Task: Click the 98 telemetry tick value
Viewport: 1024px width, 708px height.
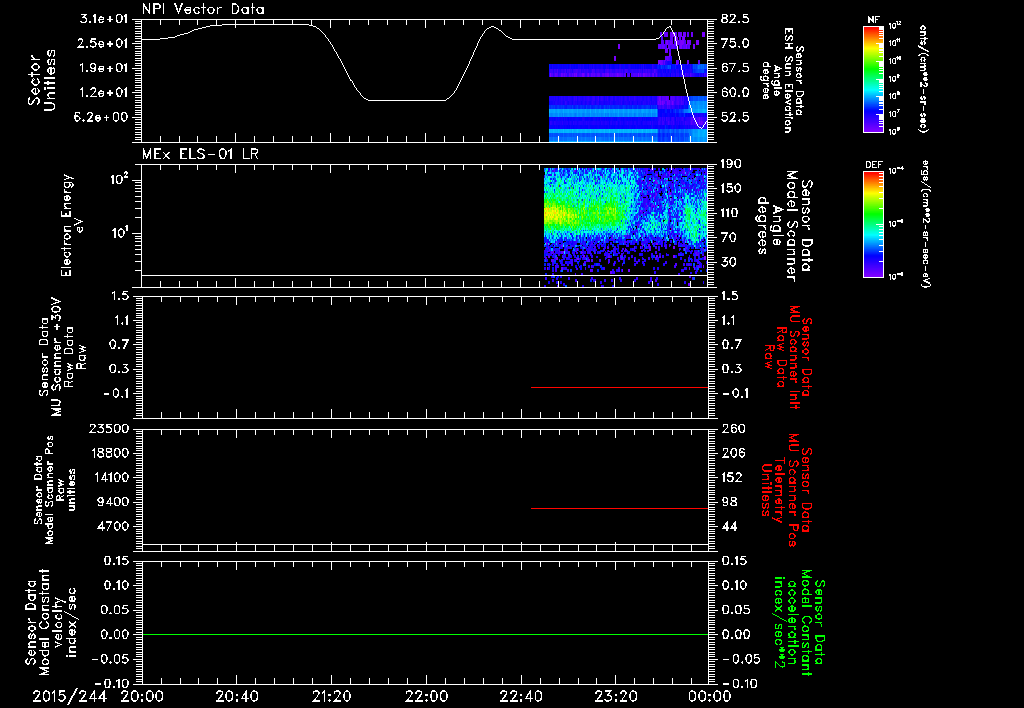Action: [x=729, y=502]
